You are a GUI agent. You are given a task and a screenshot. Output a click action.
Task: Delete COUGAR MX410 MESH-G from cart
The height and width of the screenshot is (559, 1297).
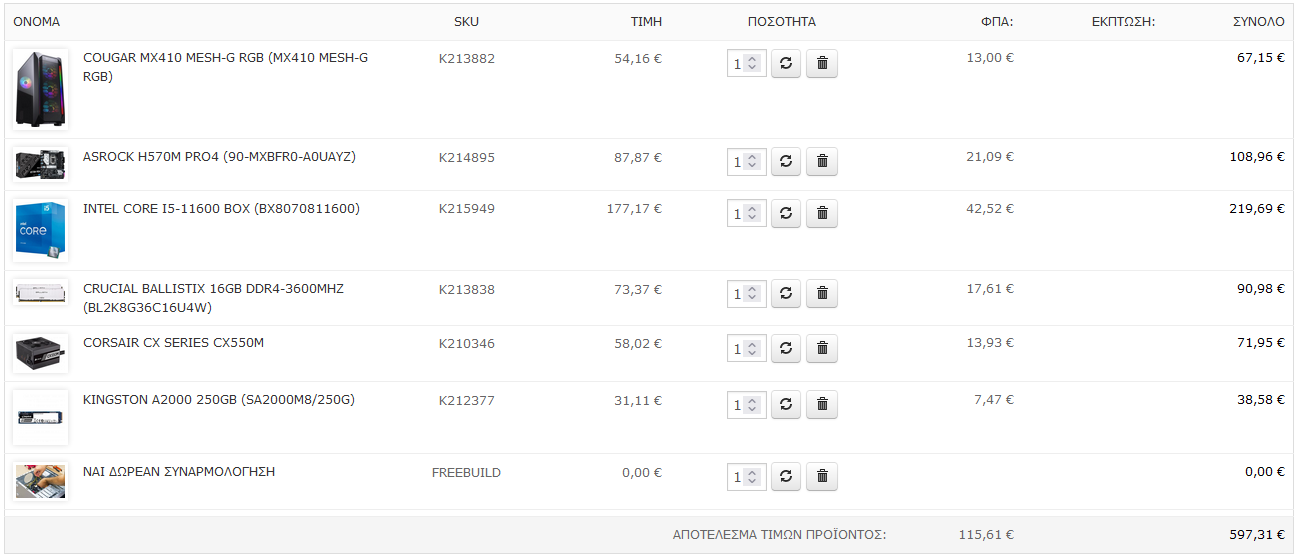pos(822,63)
